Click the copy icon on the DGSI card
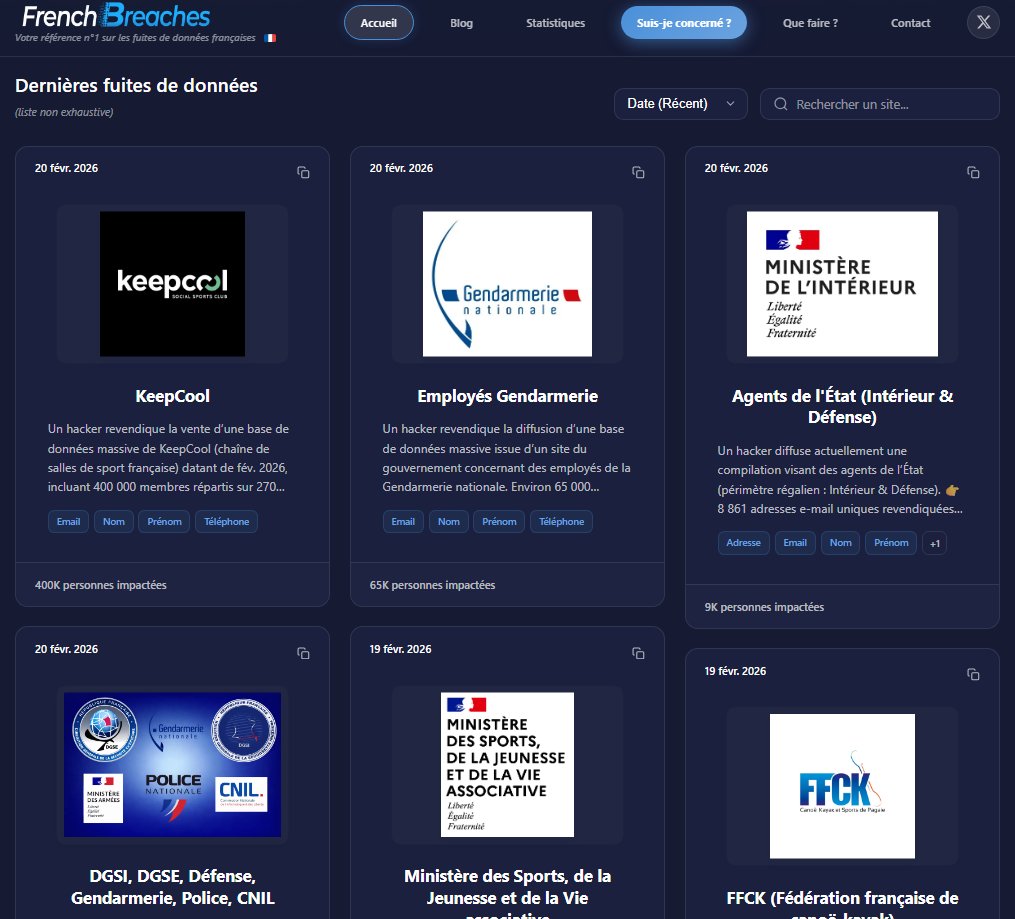 303,652
